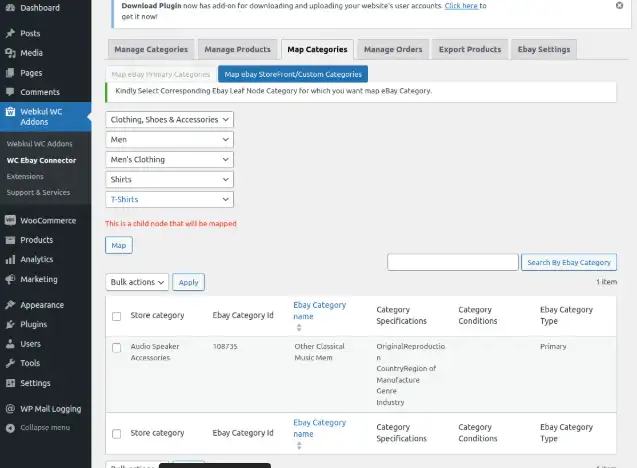Click the Marketing megaphone icon
Screen dimensions: 637x468
[10, 279]
